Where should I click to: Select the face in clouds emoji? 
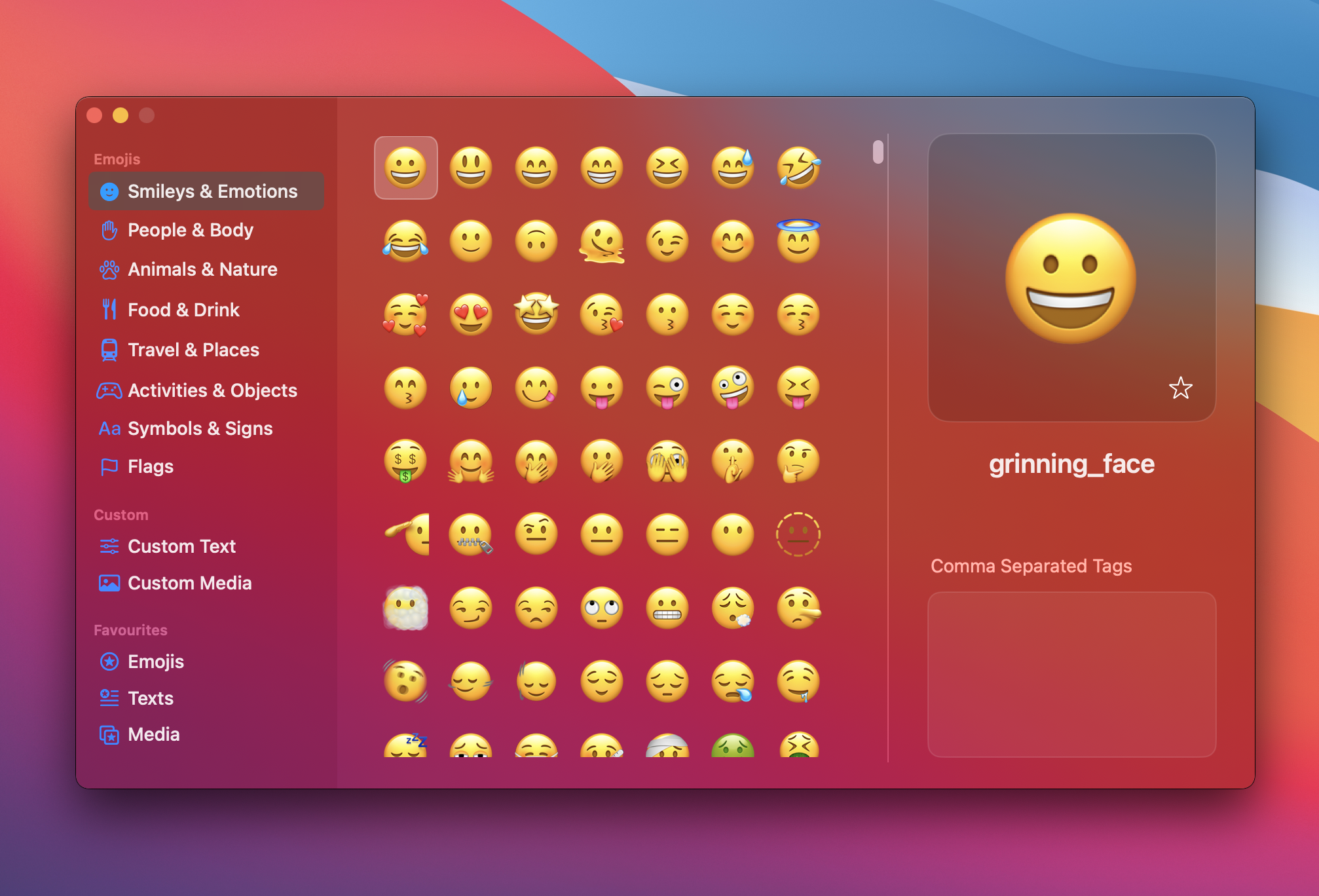(405, 608)
